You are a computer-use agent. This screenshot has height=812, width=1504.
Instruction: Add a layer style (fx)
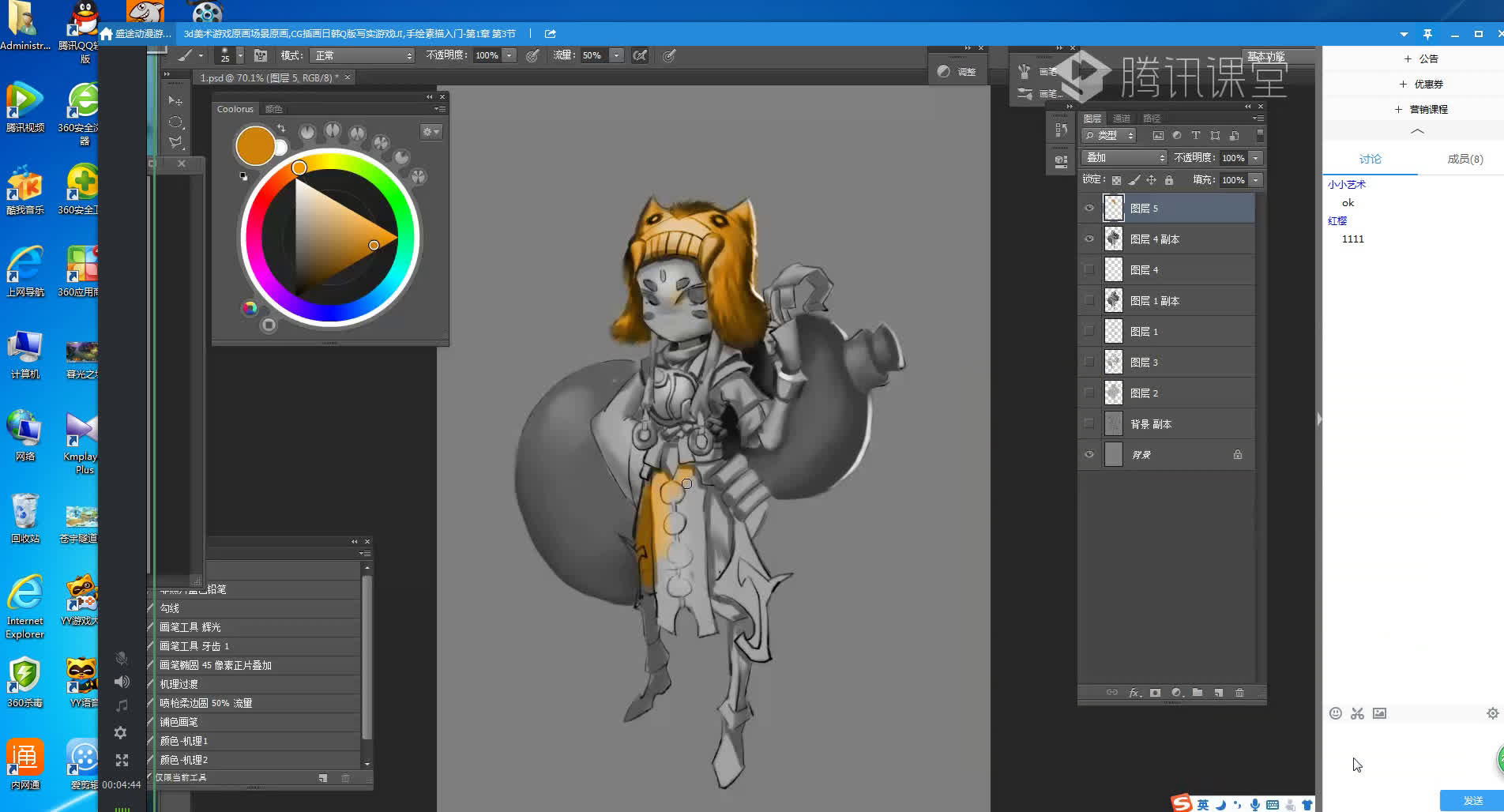tap(1134, 693)
